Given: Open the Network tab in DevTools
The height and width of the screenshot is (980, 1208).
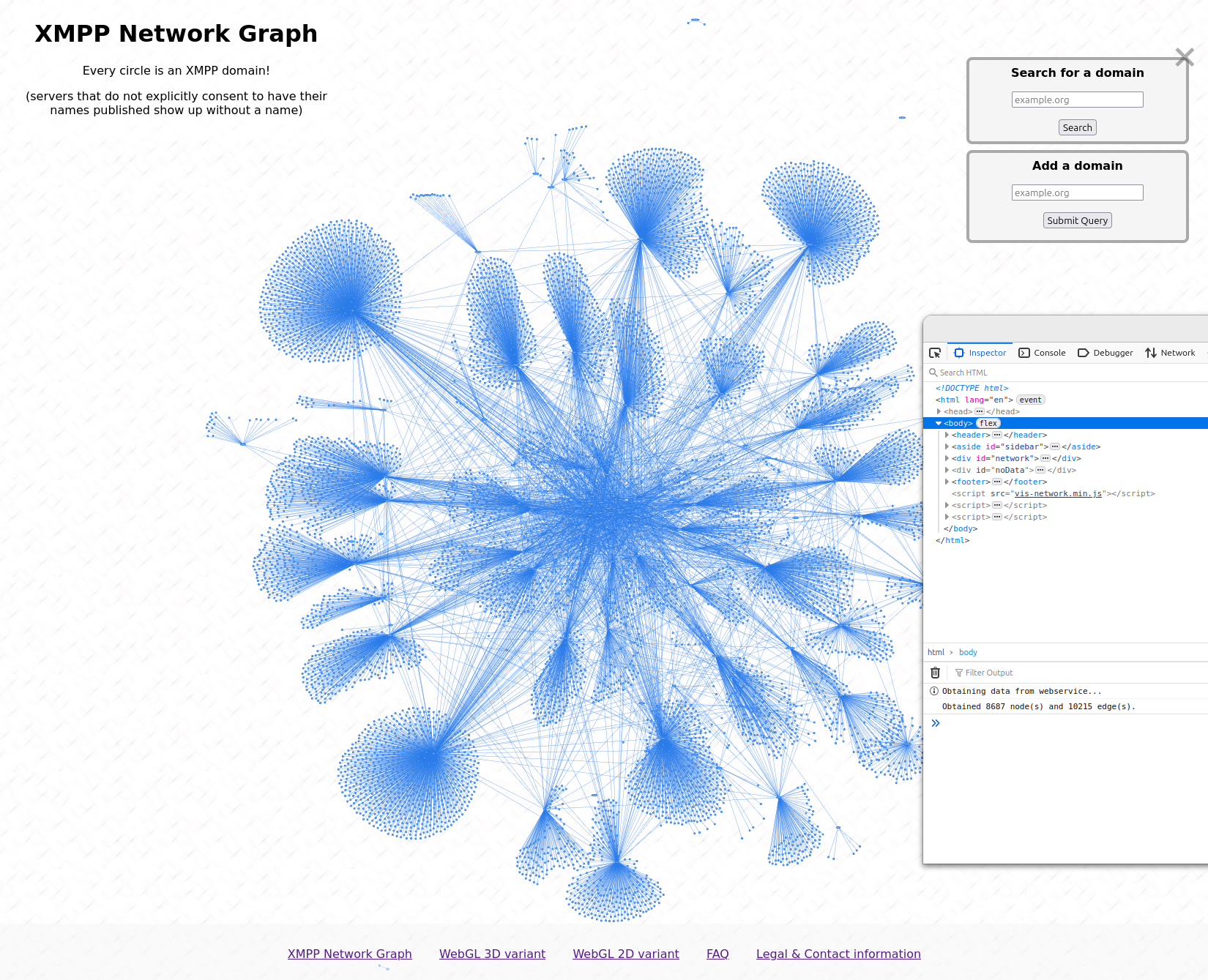Looking at the screenshot, I should pyautogui.click(x=1171, y=353).
